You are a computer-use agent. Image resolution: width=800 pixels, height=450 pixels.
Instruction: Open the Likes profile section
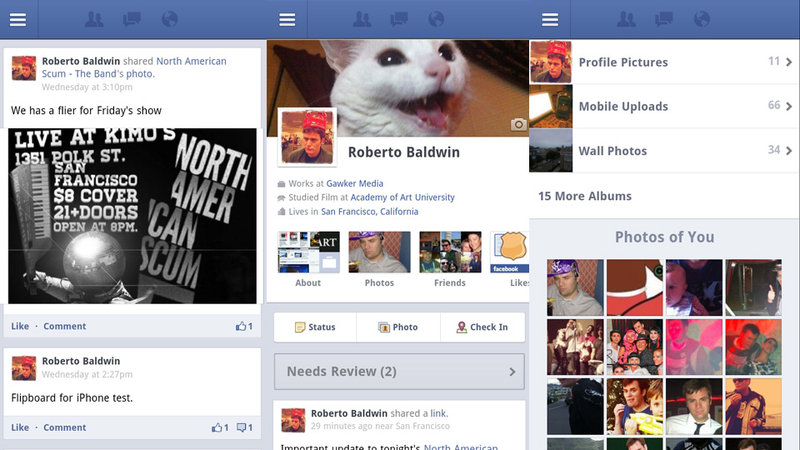(x=510, y=260)
